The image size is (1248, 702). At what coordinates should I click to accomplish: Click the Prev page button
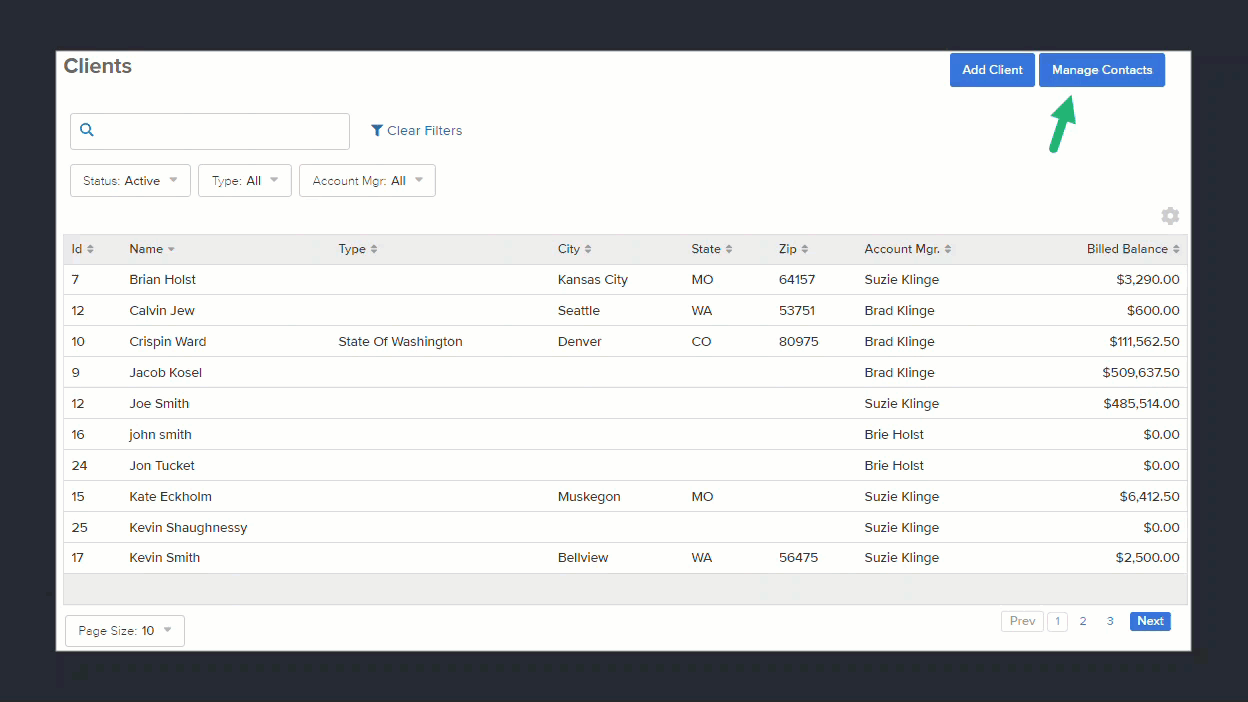(x=1022, y=621)
